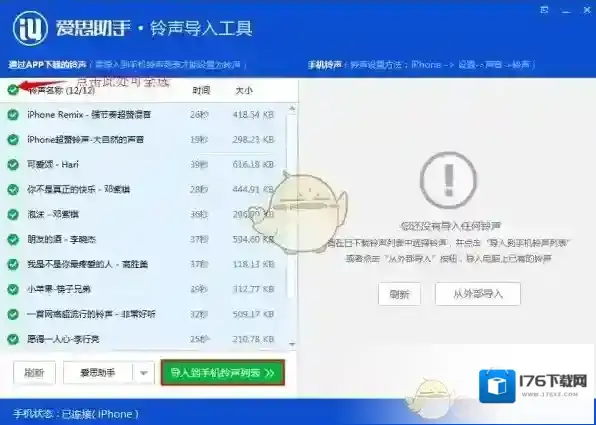Select 一首网络超流行的铃声 - 非常好听 name
This screenshot has width=596, height=425.
click(x=91, y=314)
